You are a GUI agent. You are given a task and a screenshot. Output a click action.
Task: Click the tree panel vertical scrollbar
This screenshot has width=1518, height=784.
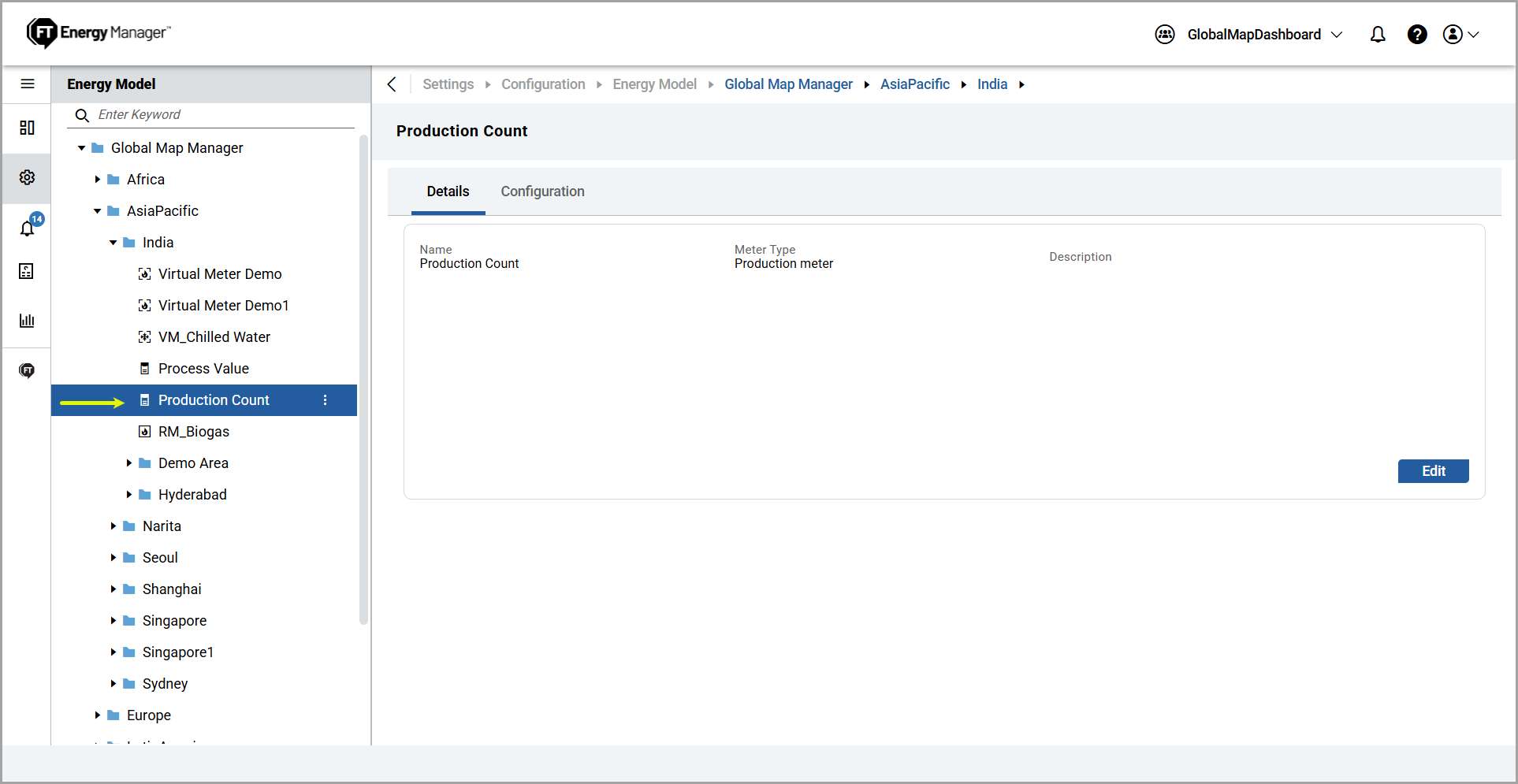[363, 380]
